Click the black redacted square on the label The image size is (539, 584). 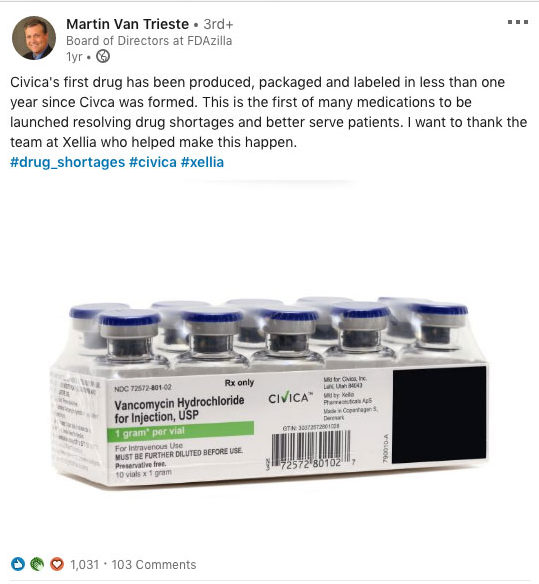point(440,415)
